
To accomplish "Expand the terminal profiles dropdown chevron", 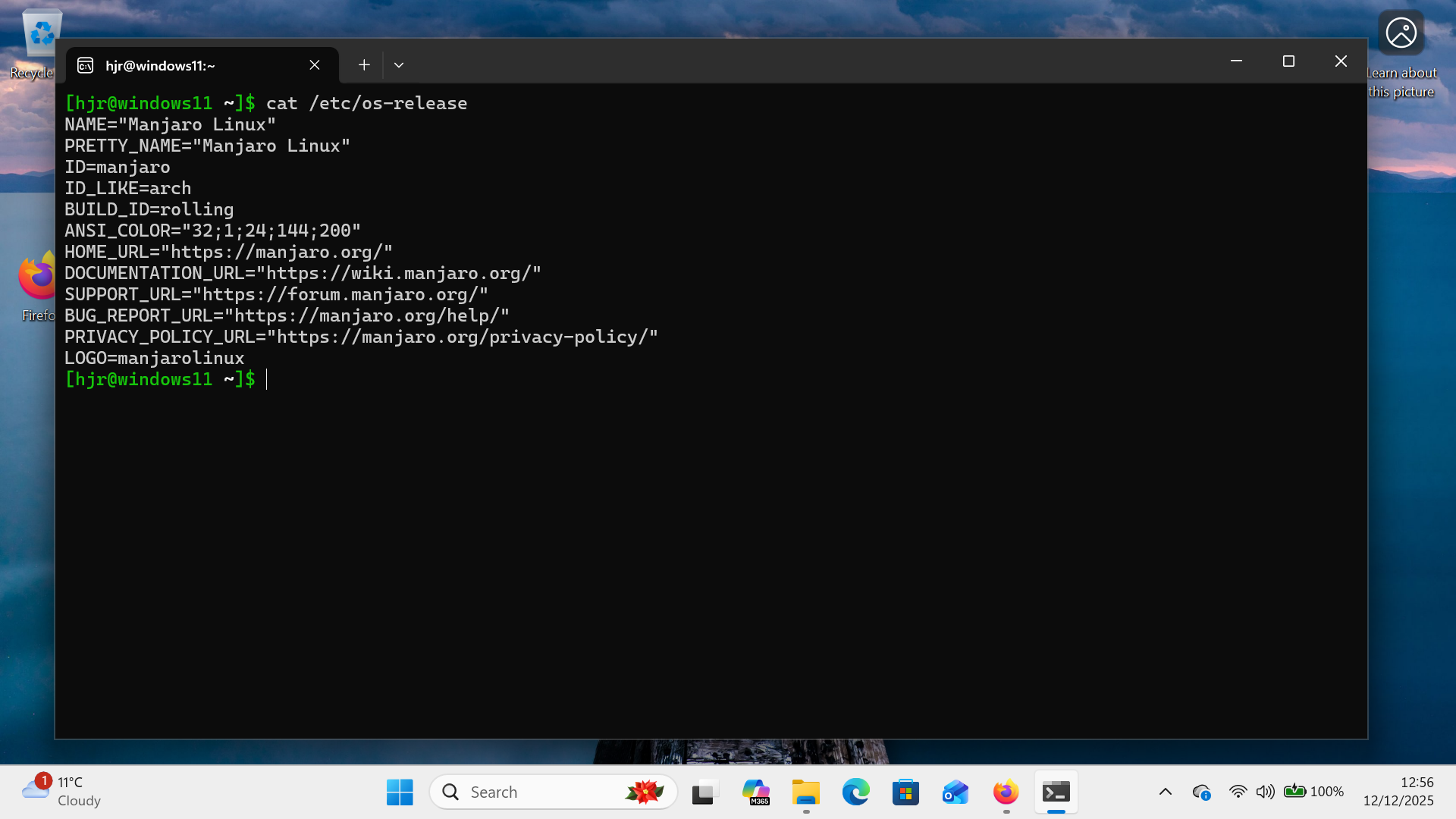I will [x=399, y=65].
